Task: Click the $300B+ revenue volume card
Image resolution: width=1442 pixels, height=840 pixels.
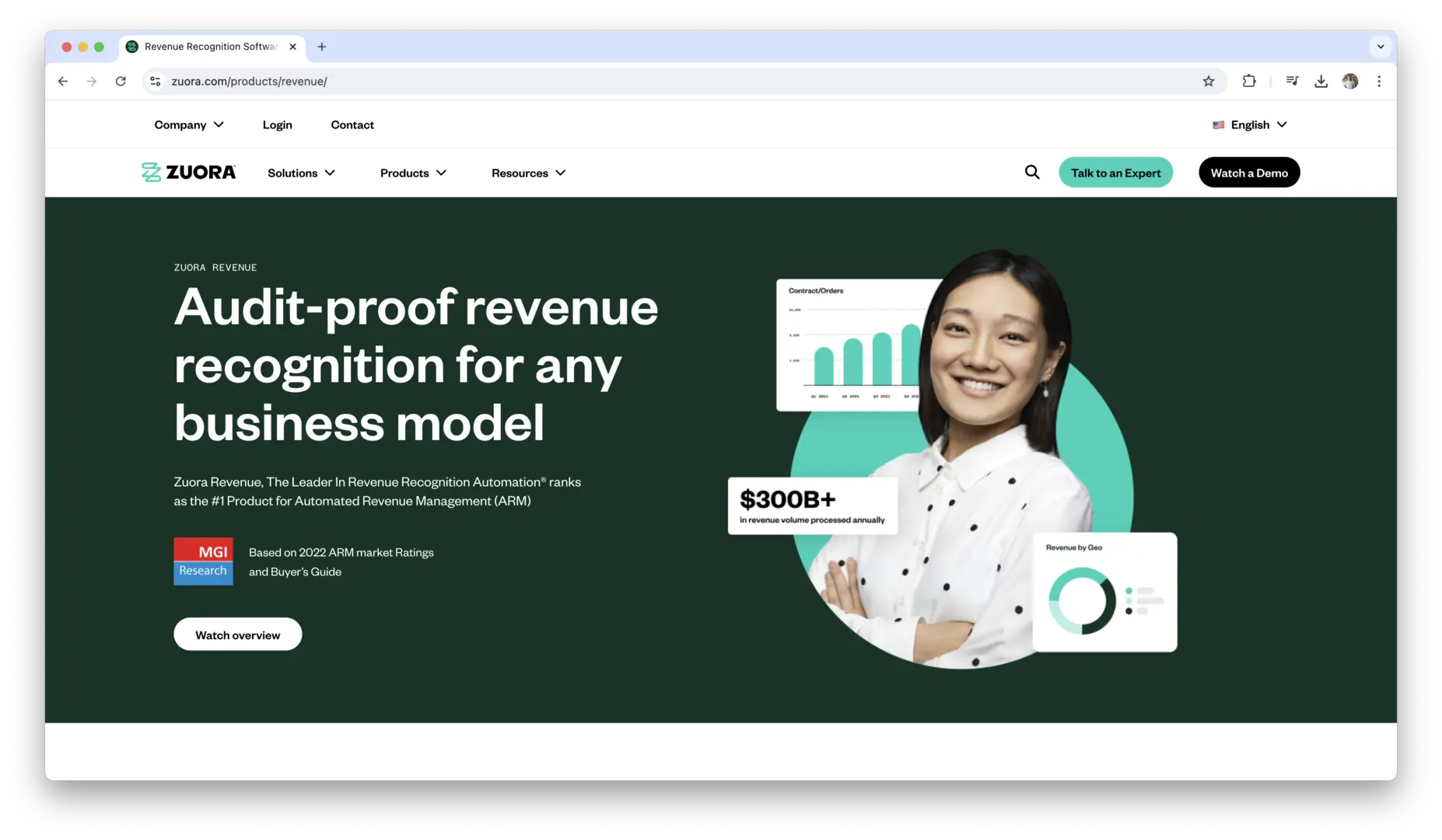Action: pyautogui.click(x=813, y=506)
